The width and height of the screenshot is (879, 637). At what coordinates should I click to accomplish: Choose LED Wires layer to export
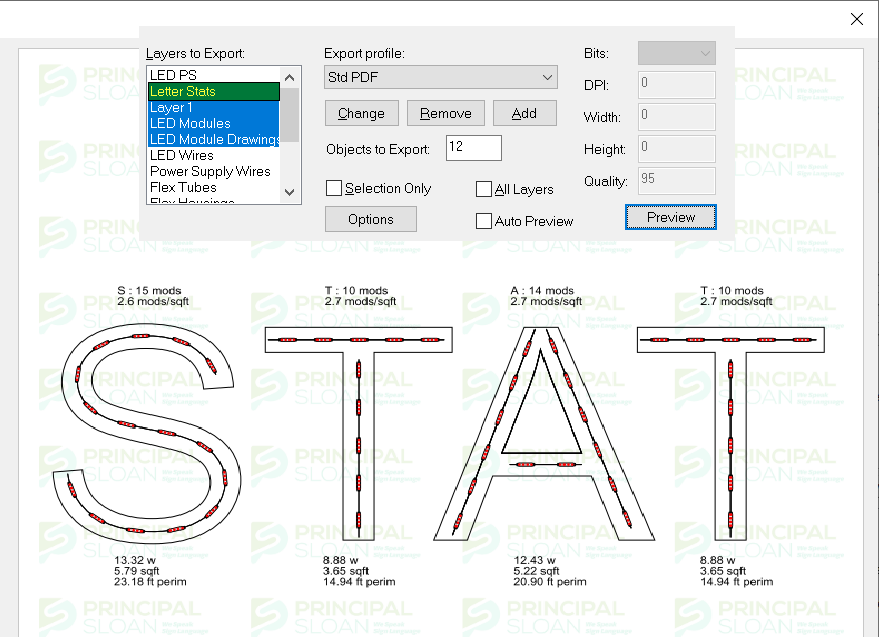[181, 155]
